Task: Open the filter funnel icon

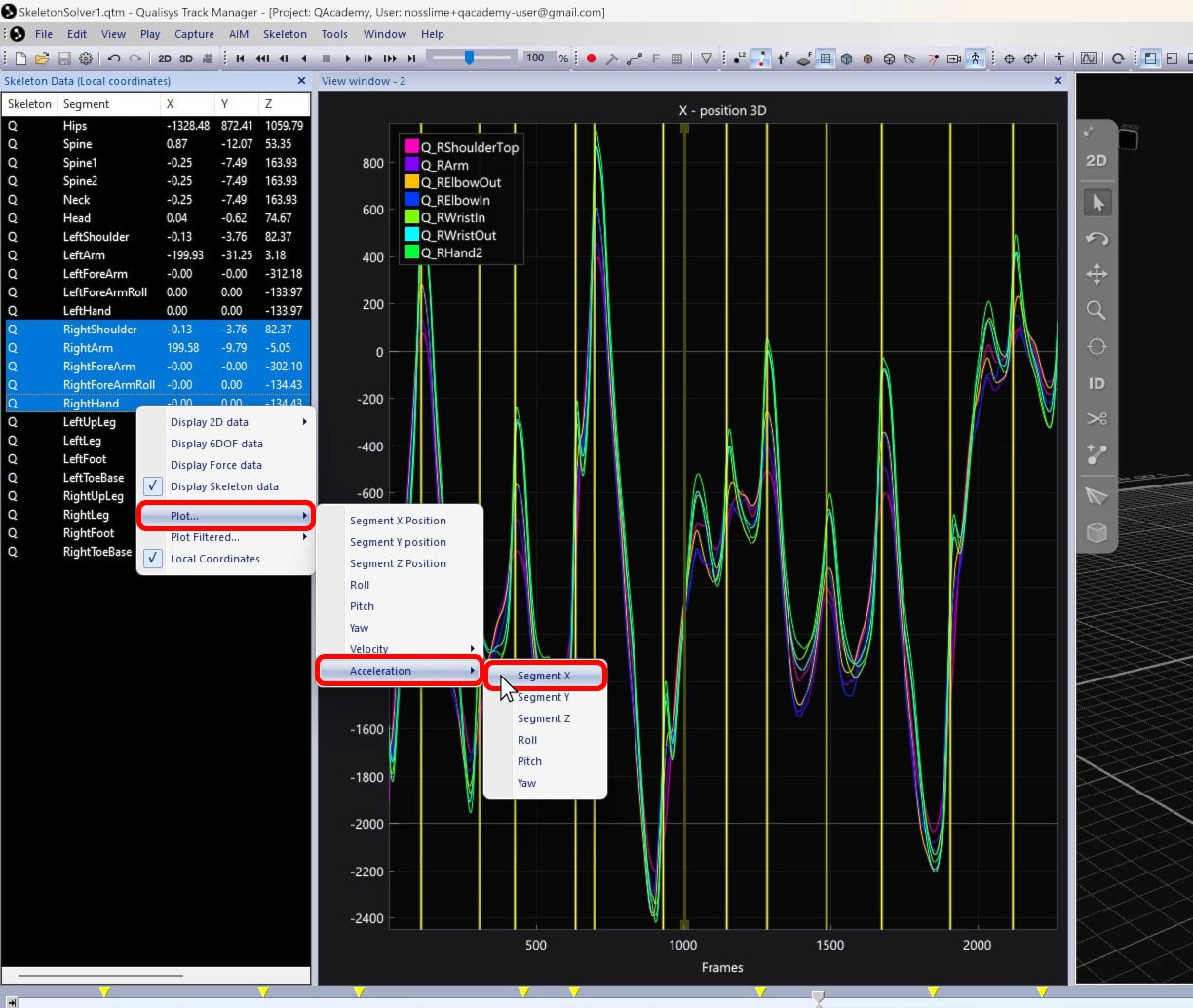Action: pyautogui.click(x=706, y=58)
